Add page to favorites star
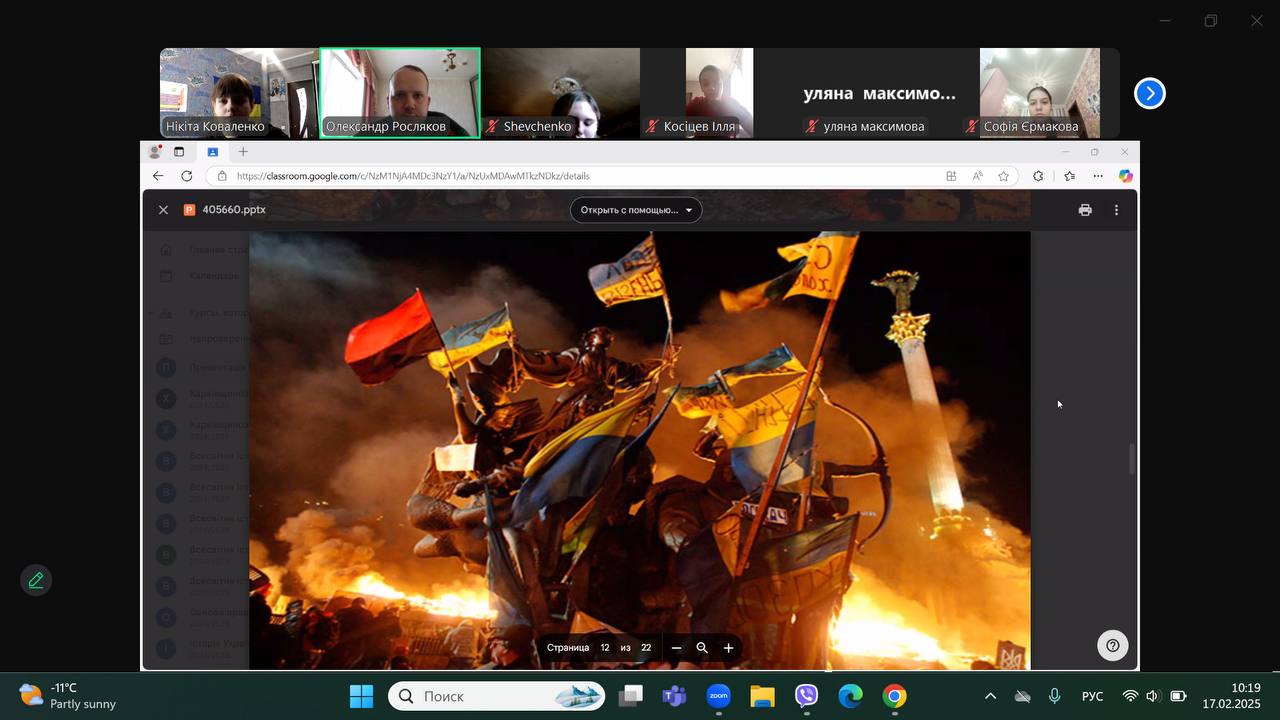The image size is (1280, 720). click(1003, 176)
